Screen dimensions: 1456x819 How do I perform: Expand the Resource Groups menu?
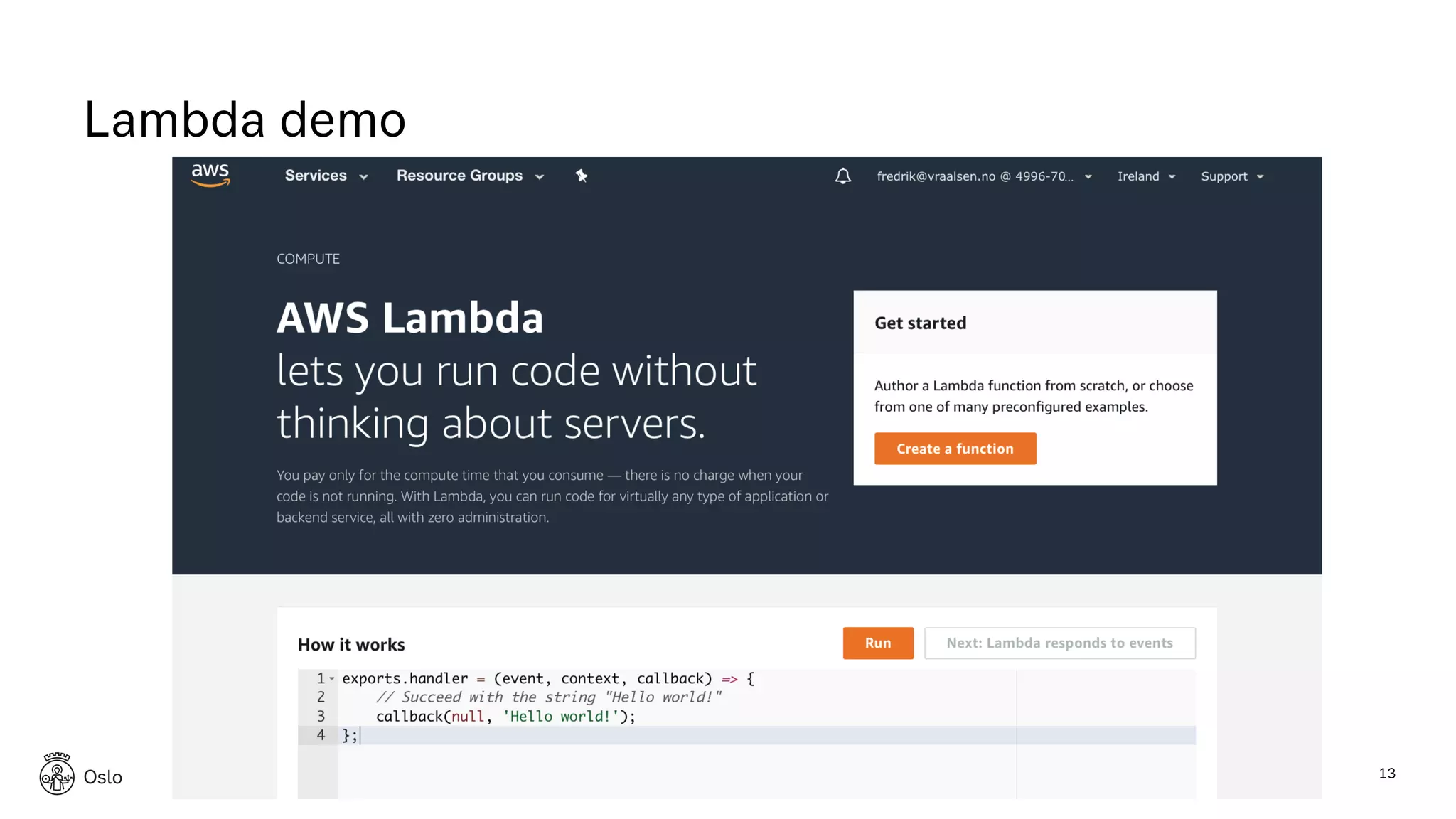pos(470,176)
